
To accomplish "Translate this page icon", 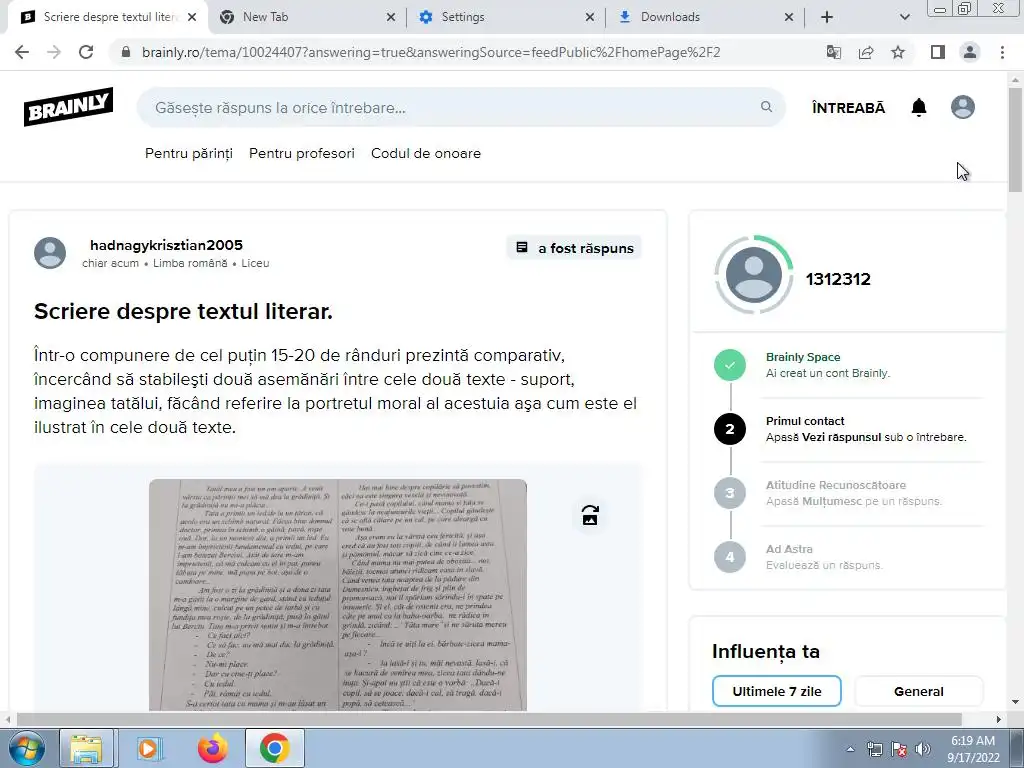I will coord(834,52).
